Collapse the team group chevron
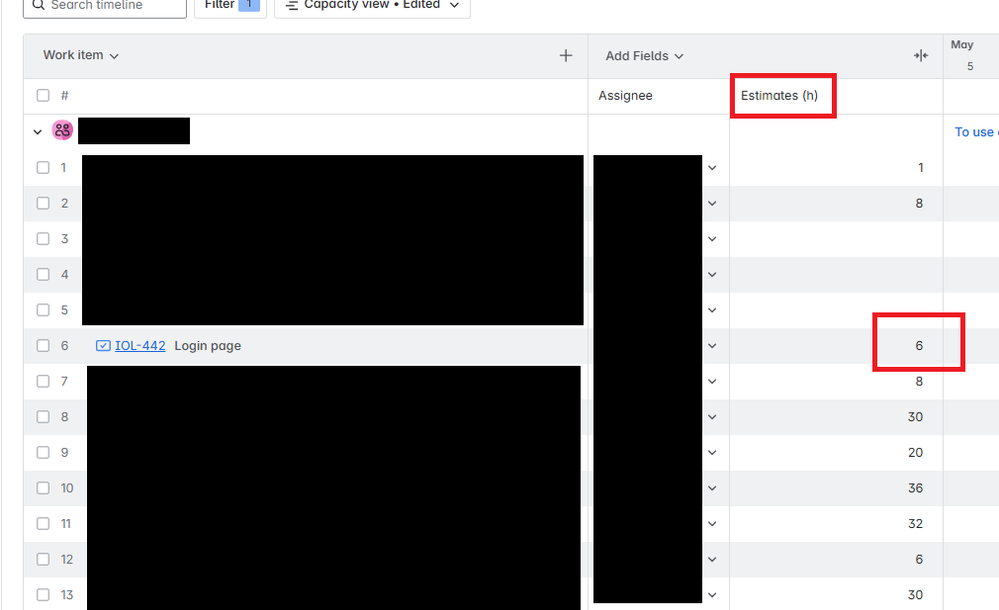 [x=38, y=132]
